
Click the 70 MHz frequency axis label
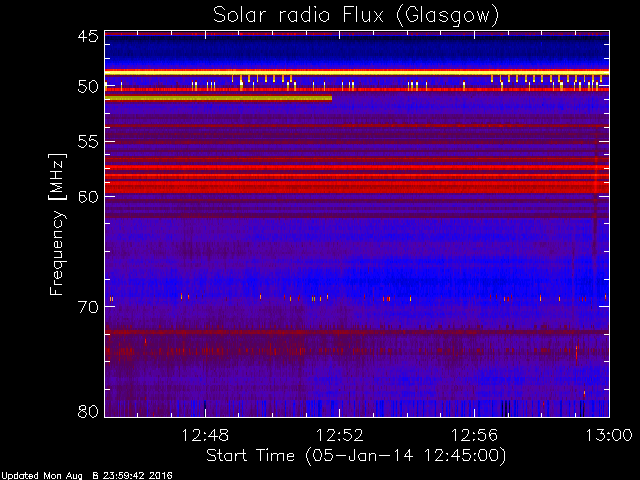[88, 307]
